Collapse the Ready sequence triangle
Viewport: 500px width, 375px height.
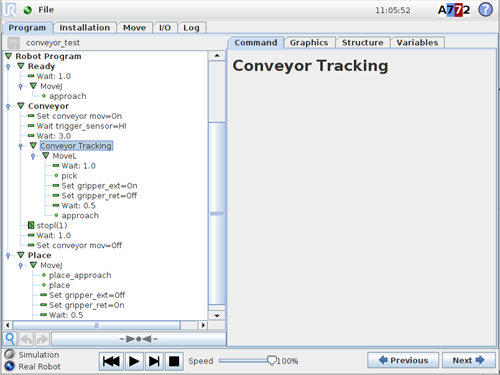(21, 66)
